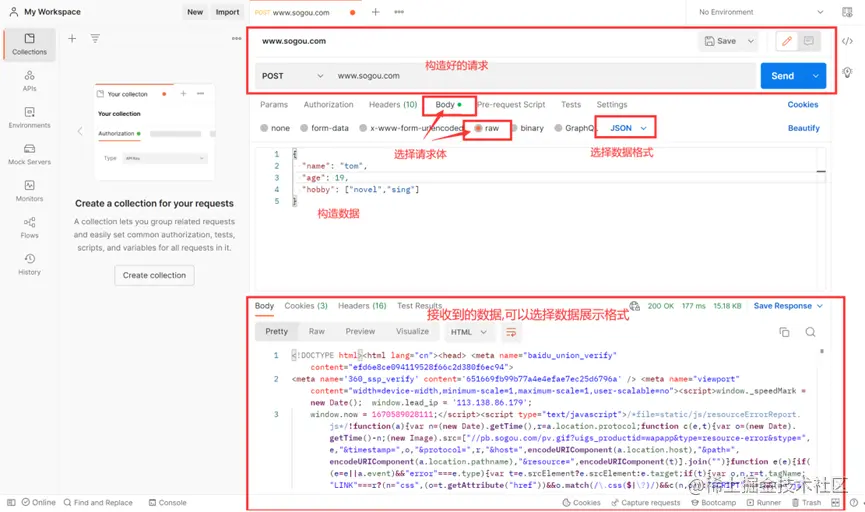865x512 pixels.
Task: Open the POST method dropdown
Action: coord(292,76)
